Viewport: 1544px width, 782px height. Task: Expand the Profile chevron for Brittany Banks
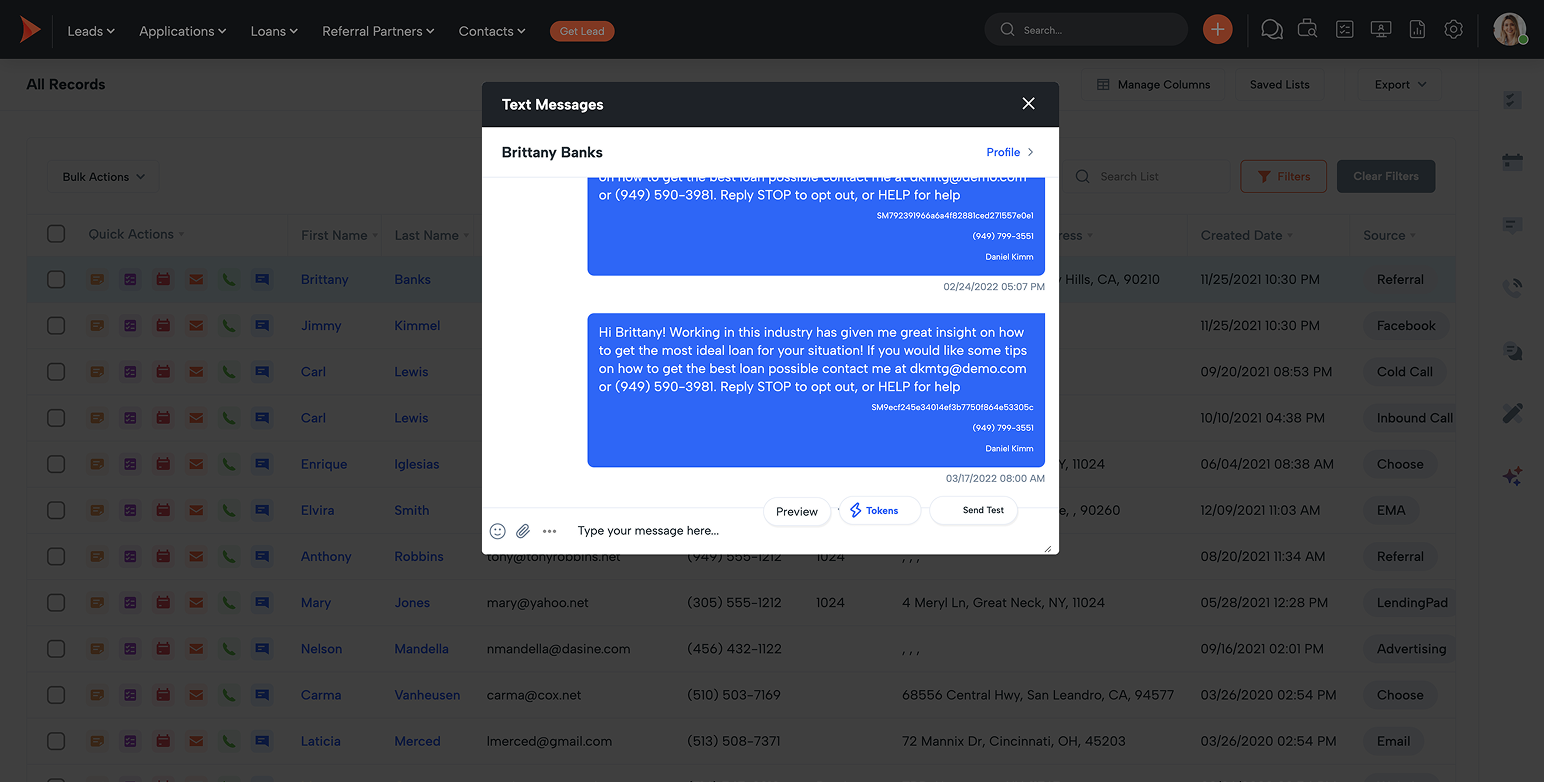(x=1031, y=152)
